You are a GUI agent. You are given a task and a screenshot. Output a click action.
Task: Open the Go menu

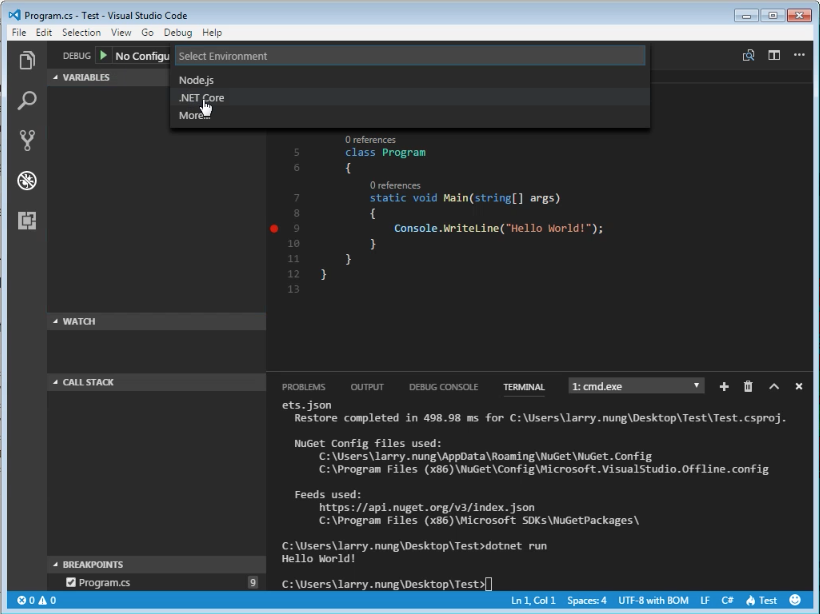click(147, 32)
